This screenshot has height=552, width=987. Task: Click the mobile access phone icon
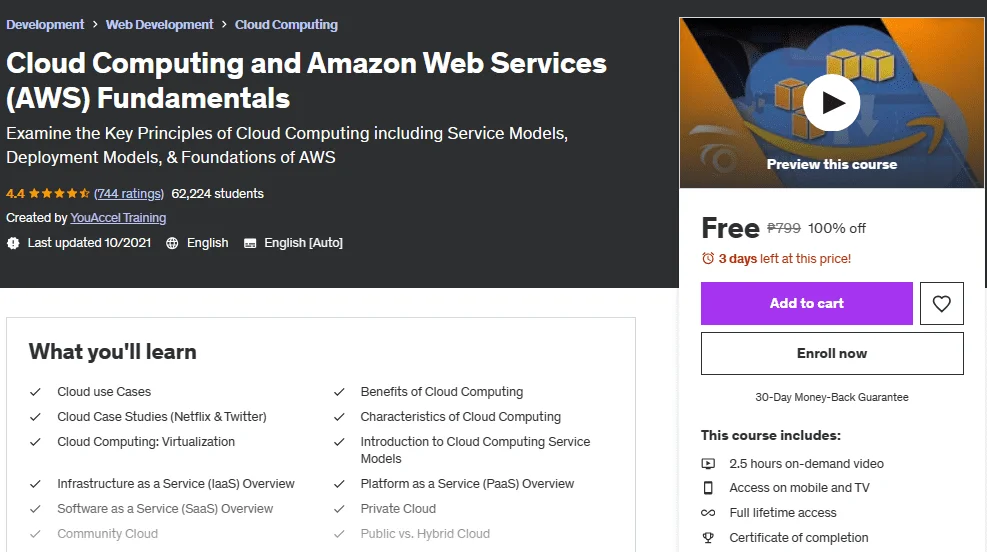coord(708,488)
